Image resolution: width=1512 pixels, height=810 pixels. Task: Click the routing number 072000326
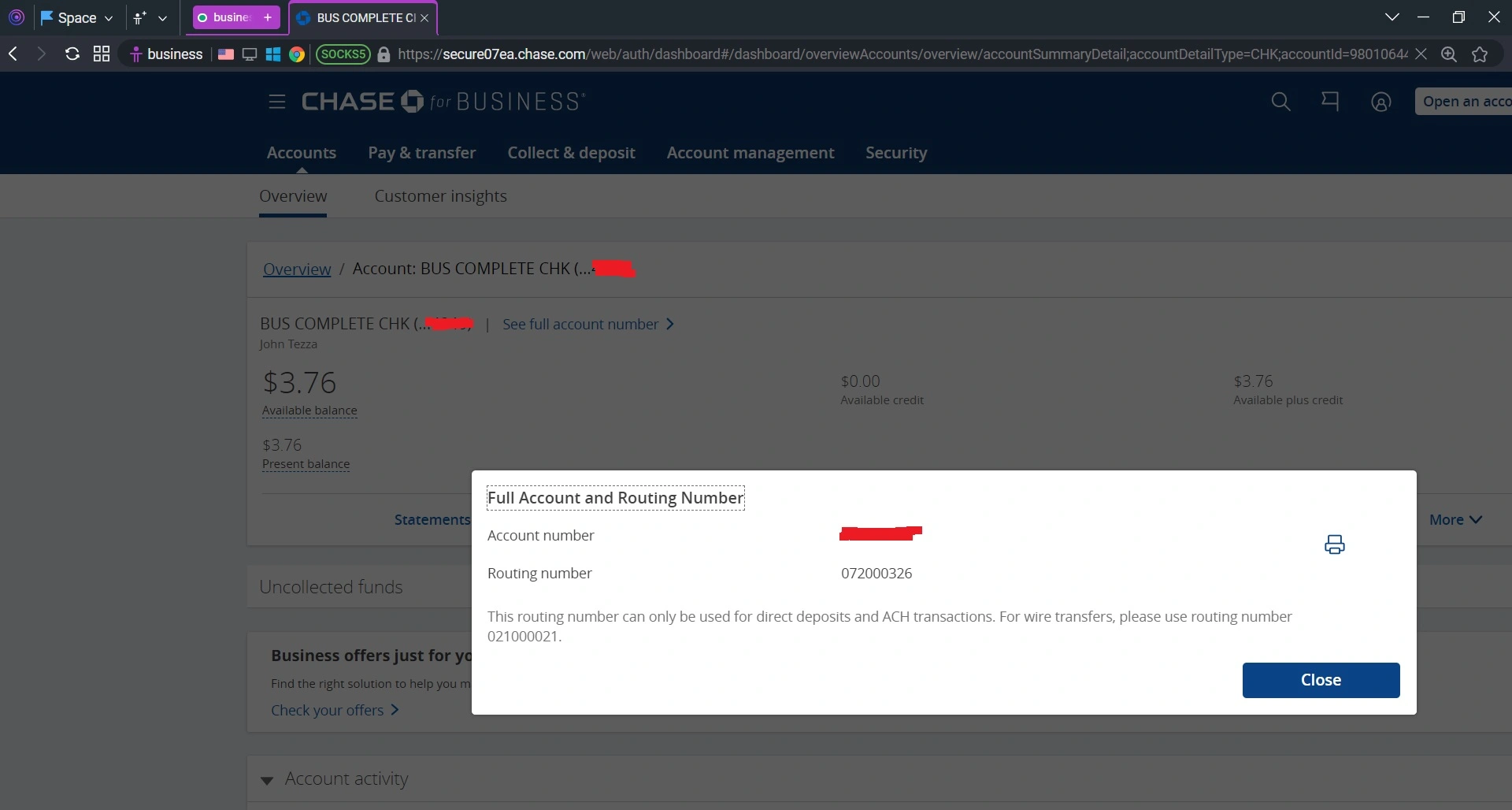[x=876, y=574]
